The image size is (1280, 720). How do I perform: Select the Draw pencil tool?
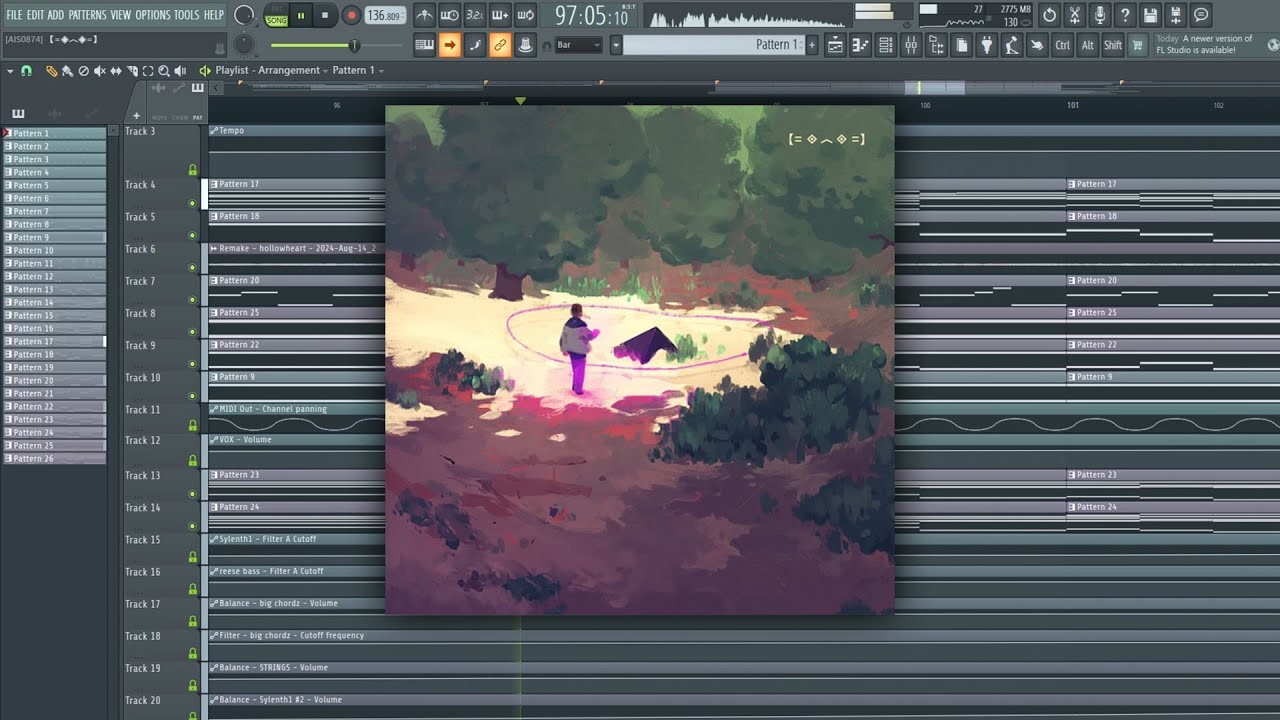coord(52,71)
